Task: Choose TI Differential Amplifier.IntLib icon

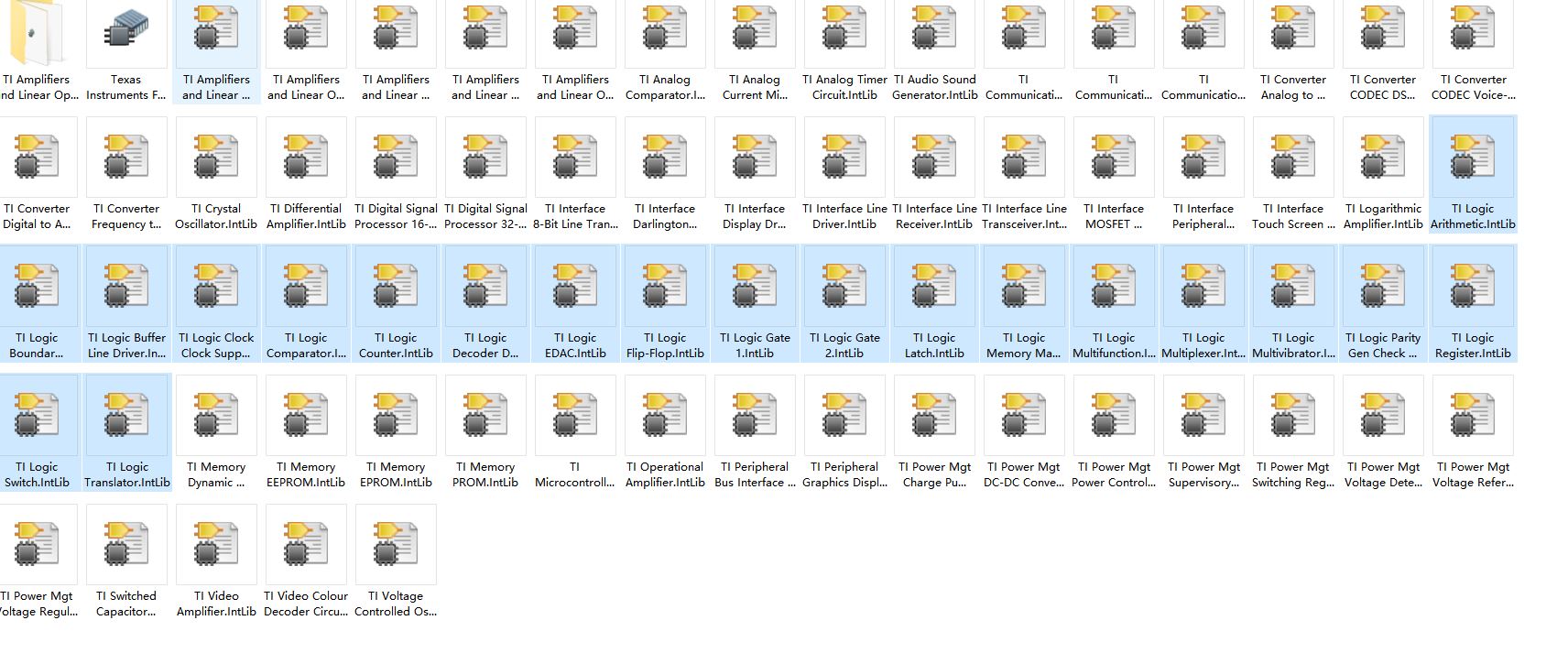Action: point(306,157)
